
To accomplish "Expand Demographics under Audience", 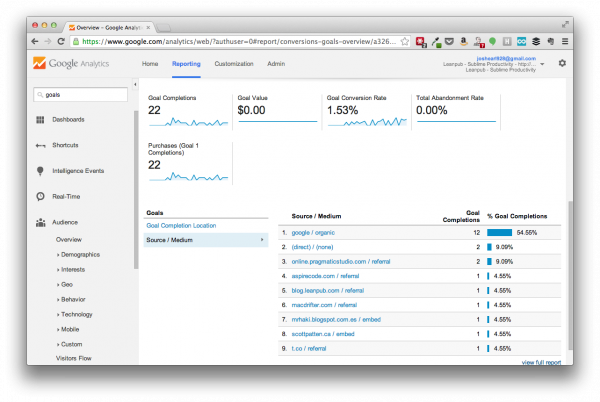I will [78, 254].
